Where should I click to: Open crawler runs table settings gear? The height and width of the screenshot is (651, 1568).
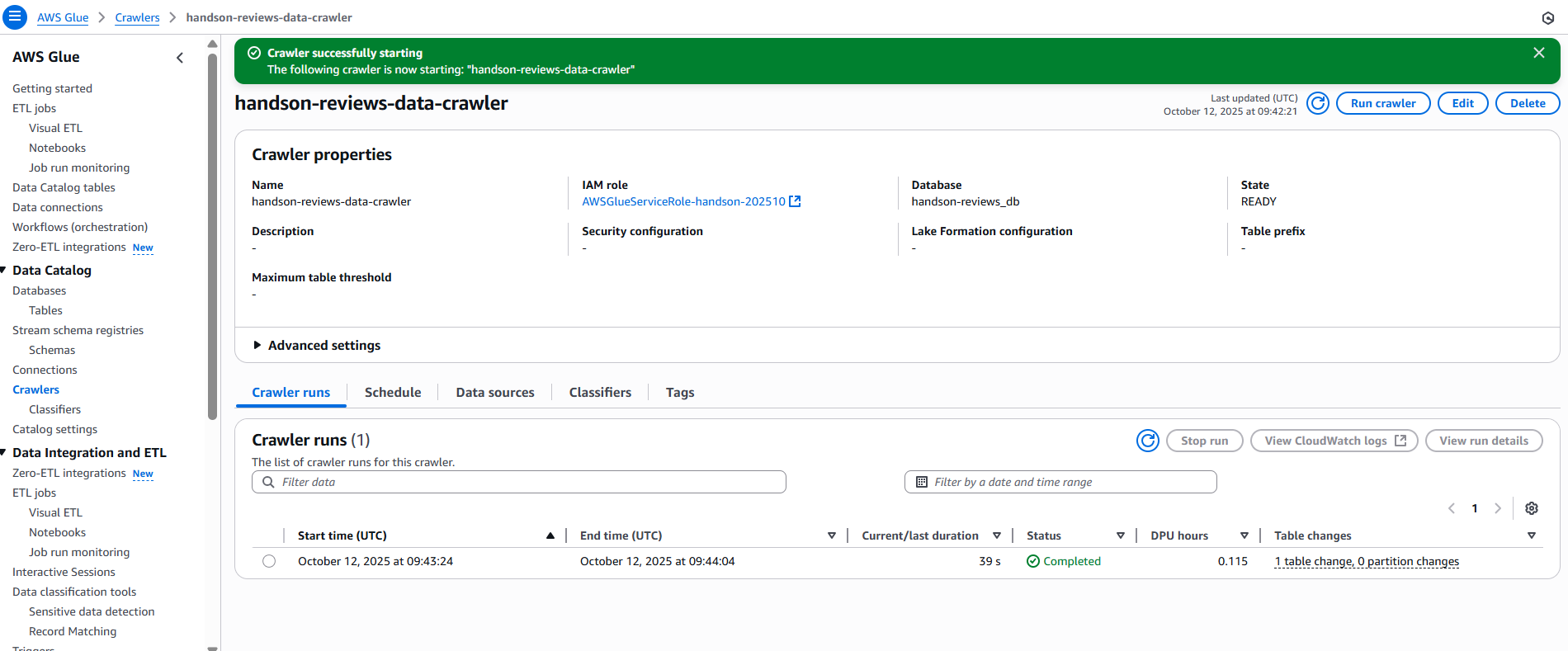1532,508
